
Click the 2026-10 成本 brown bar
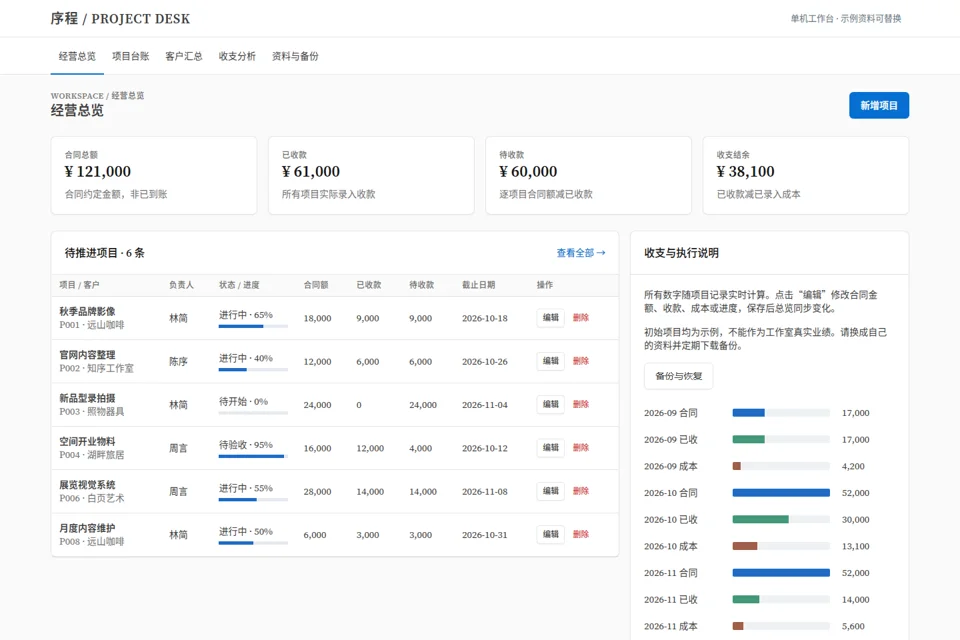coord(744,546)
